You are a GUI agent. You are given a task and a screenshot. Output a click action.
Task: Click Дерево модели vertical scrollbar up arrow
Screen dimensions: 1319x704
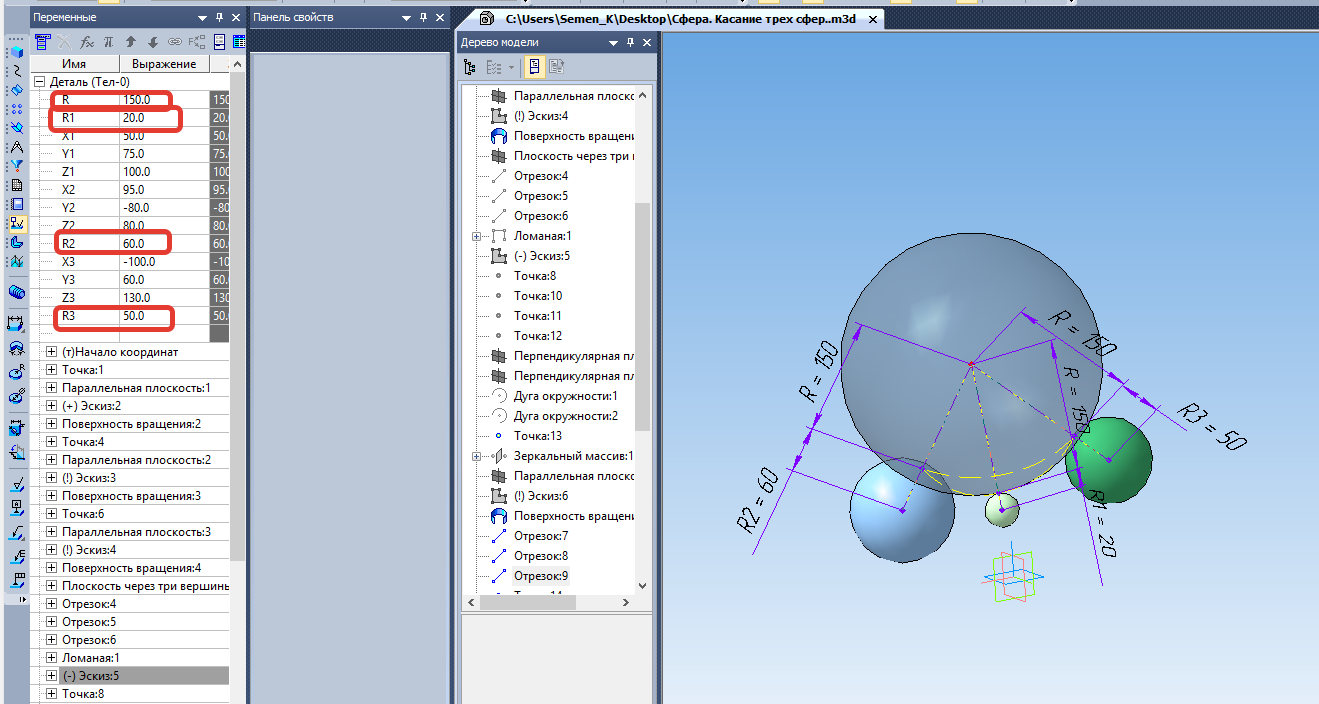(x=643, y=94)
